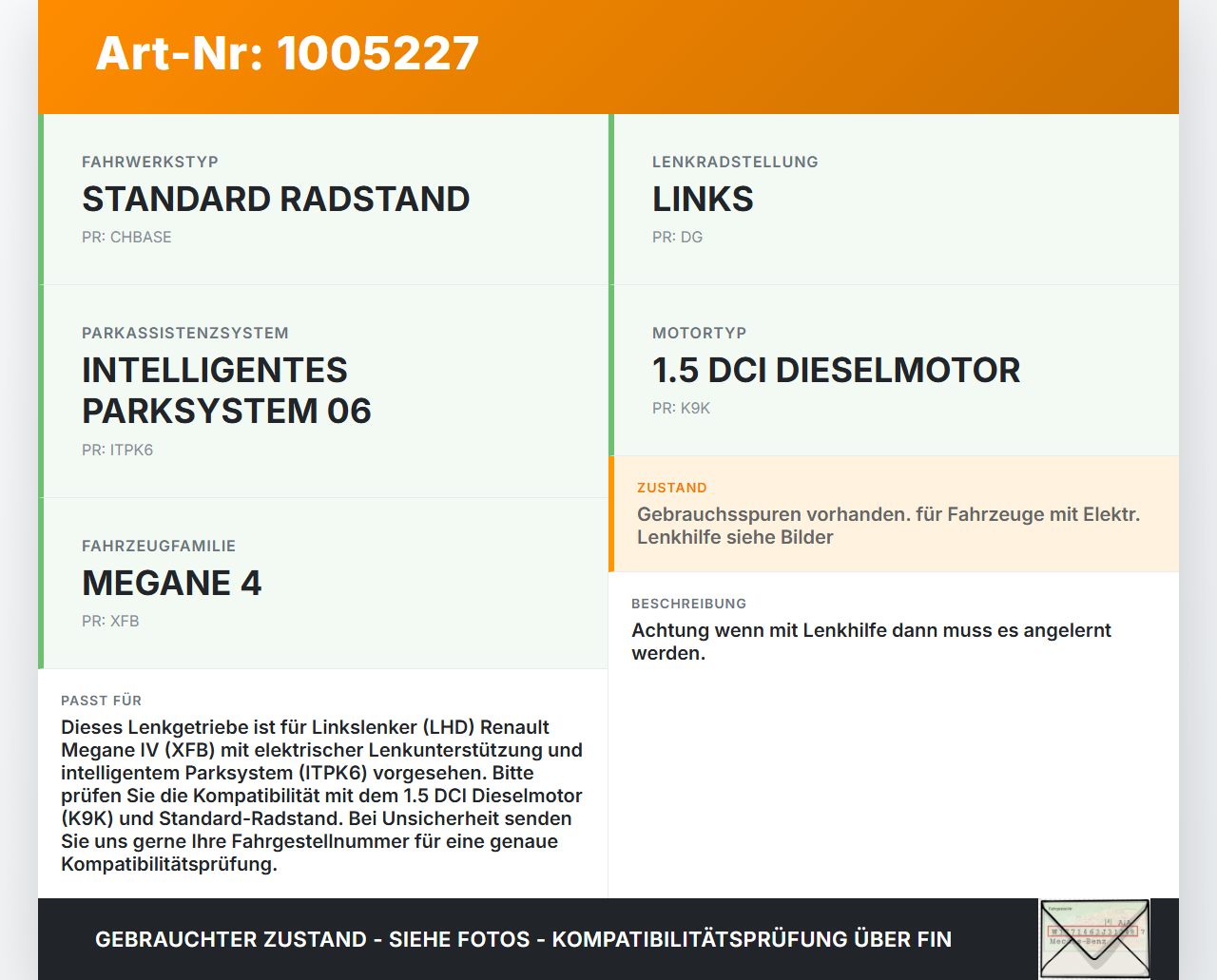Open the envelope Fahrgestellnummer thumbnail image
Image resolution: width=1217 pixels, height=980 pixels.
click(x=1094, y=939)
